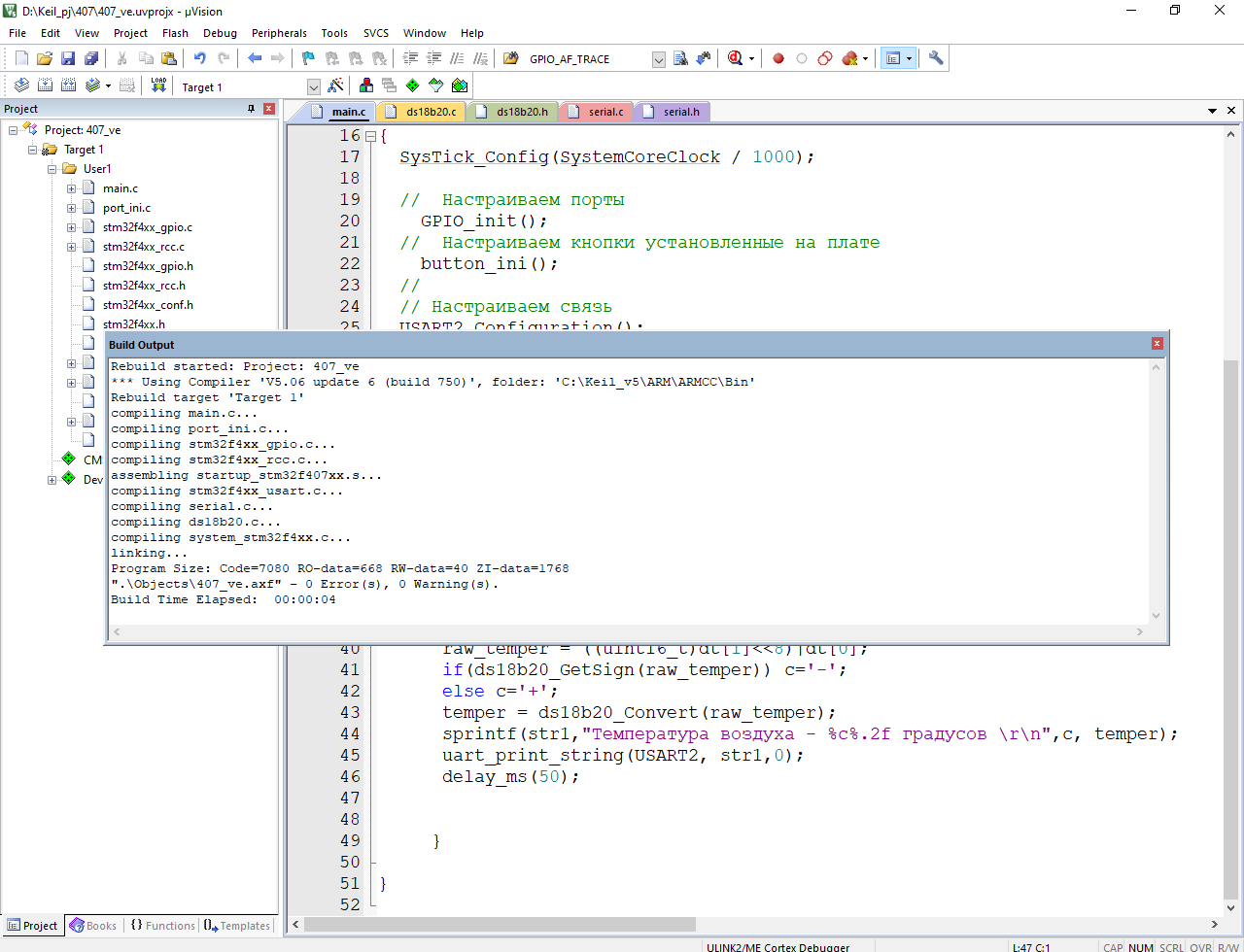The image size is (1244, 952).
Task: Switch to the Templates panel tab
Action: pos(237,926)
